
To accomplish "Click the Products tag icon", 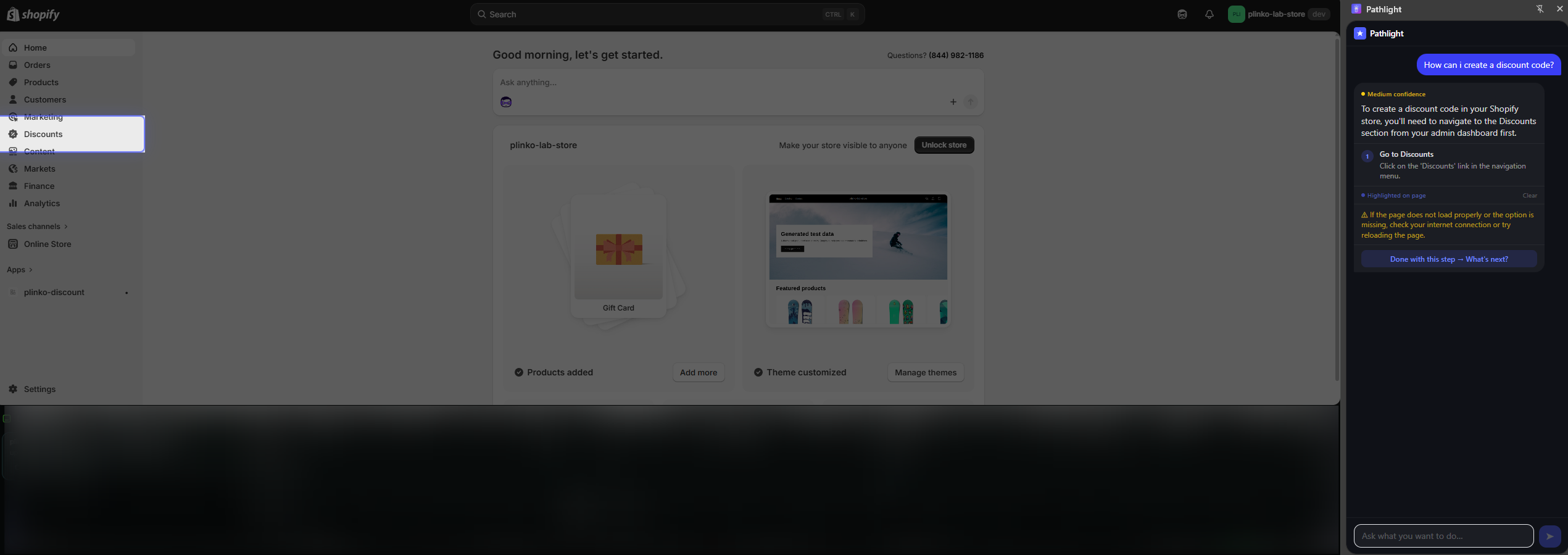I will [13, 82].
